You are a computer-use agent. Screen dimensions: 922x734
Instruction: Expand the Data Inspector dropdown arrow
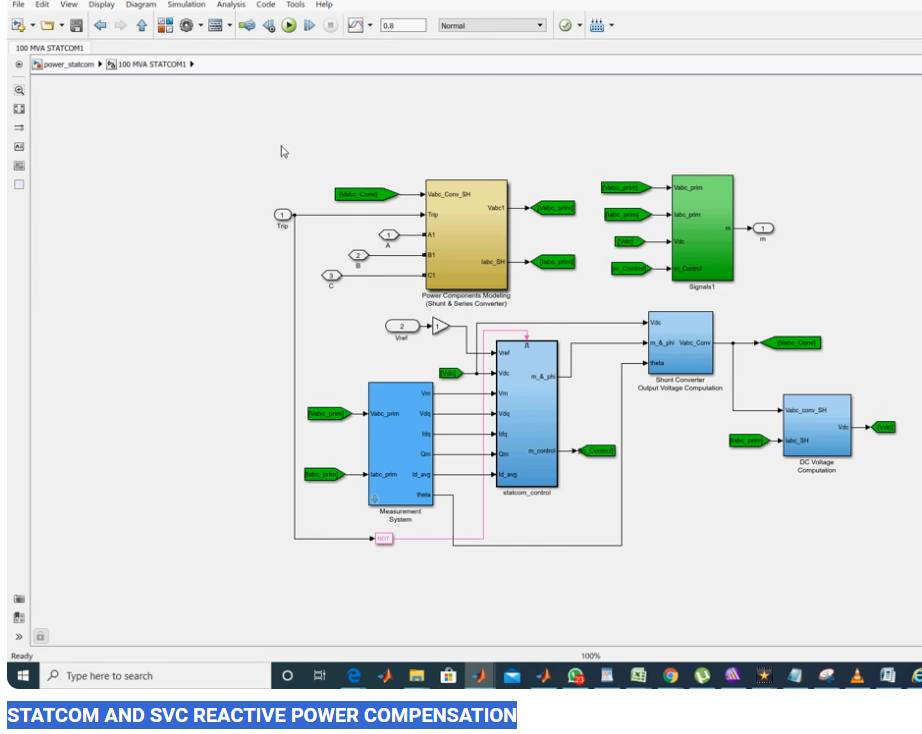click(x=370, y=25)
